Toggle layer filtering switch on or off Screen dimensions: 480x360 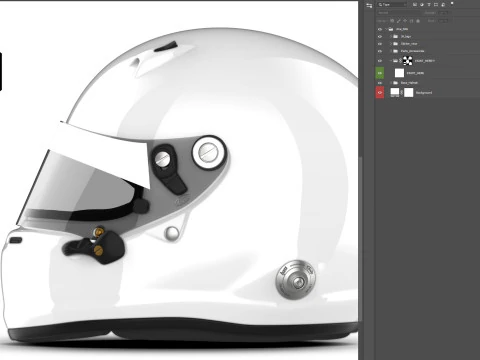[x=452, y=3]
